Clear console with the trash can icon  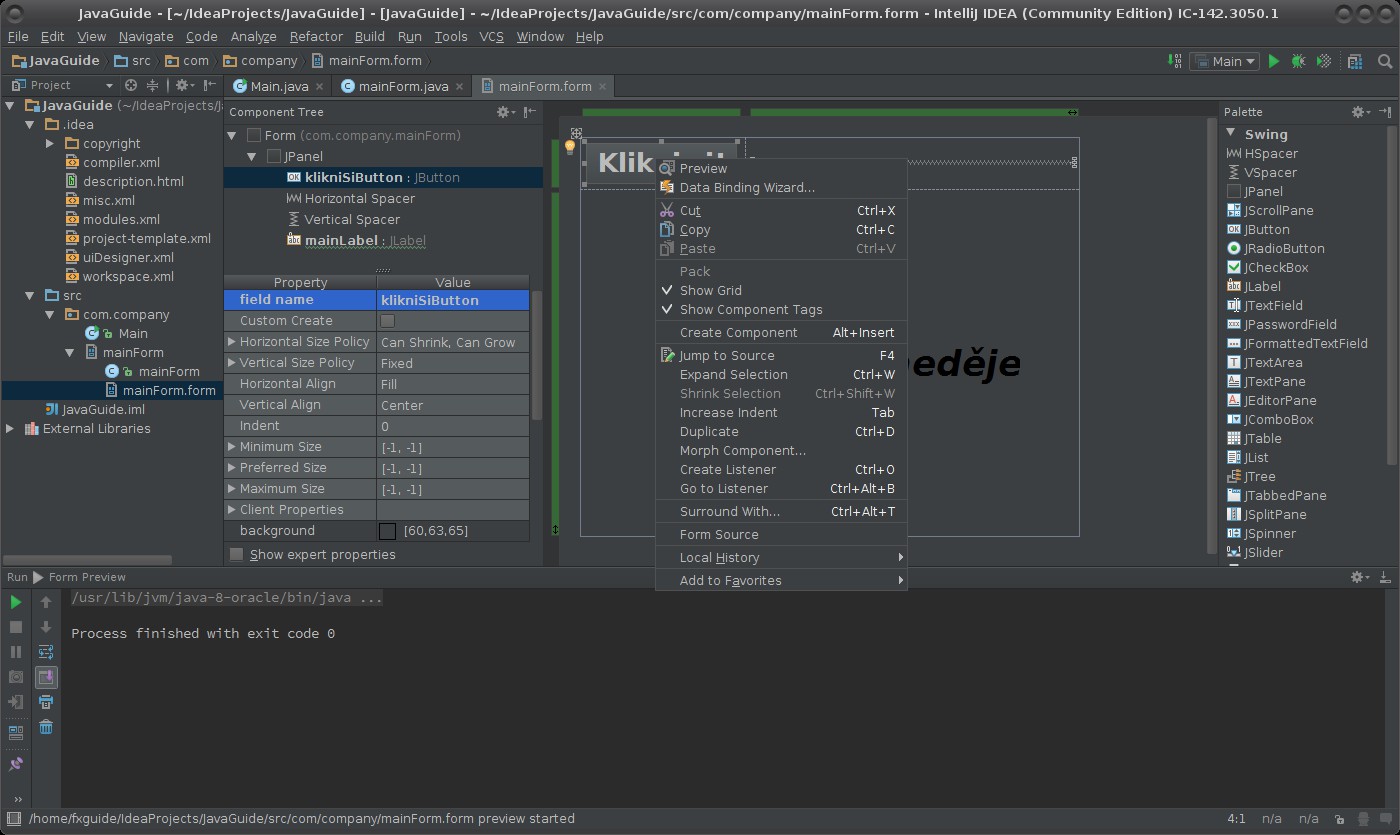tap(46, 727)
